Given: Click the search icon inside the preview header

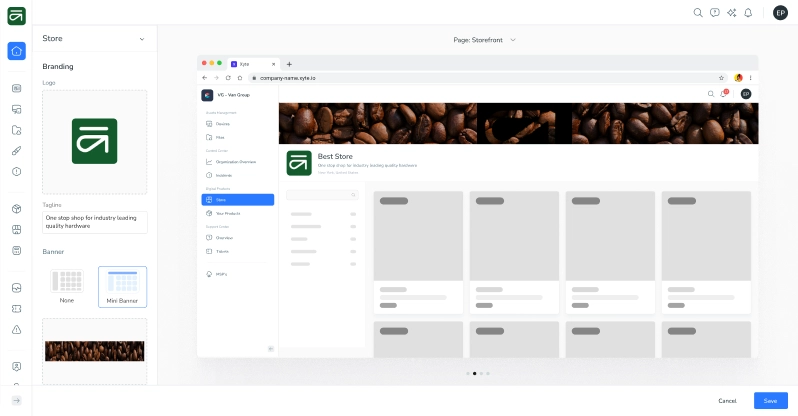Looking at the screenshot, I should [x=710, y=94].
